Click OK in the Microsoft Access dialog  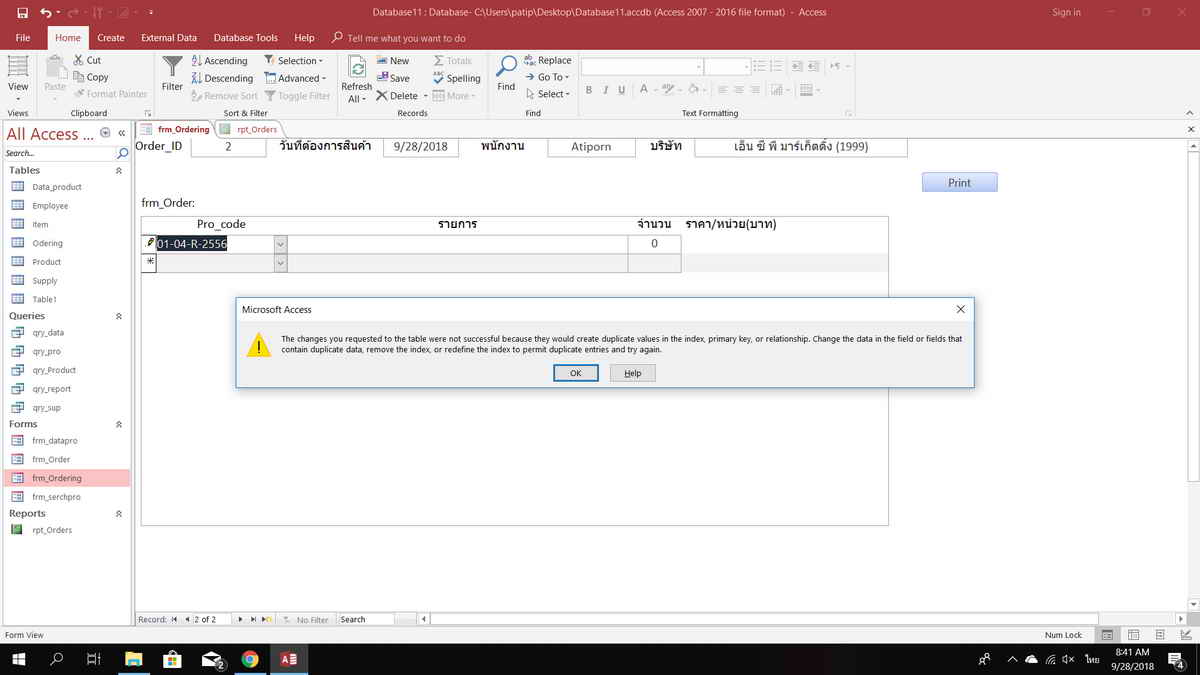point(576,373)
